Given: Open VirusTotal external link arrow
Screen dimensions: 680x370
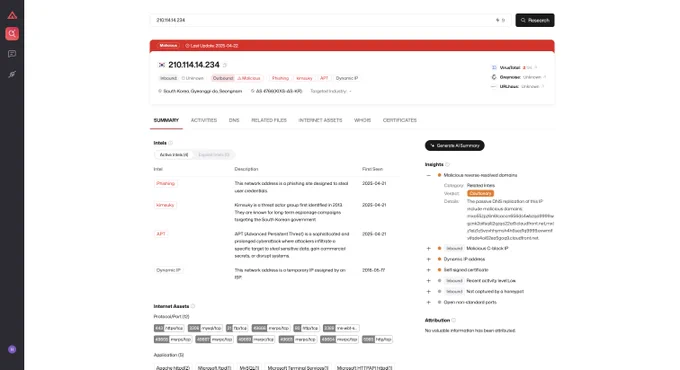Looking at the screenshot, I should click(536, 68).
